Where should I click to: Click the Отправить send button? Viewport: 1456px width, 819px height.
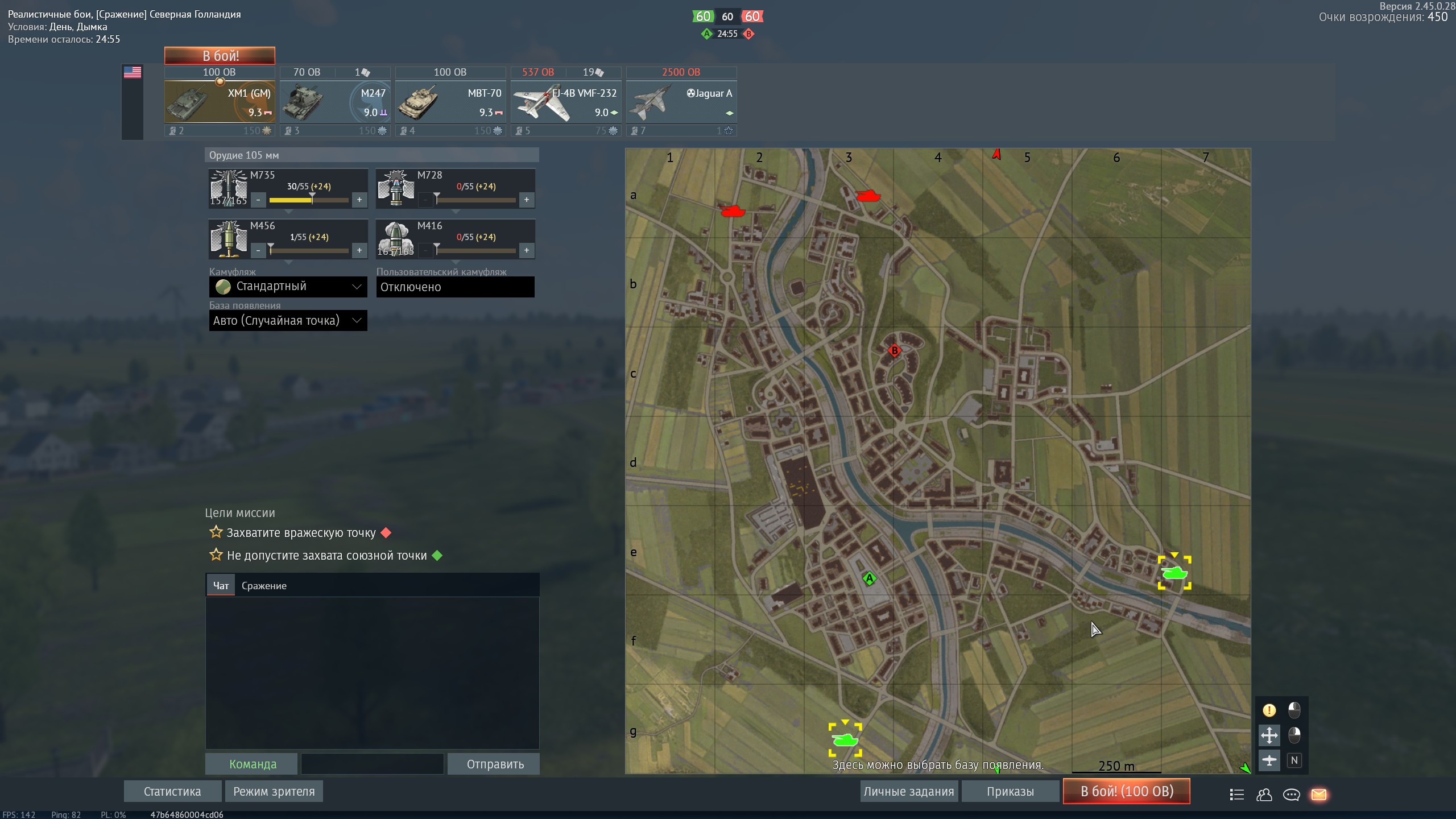pos(495,764)
